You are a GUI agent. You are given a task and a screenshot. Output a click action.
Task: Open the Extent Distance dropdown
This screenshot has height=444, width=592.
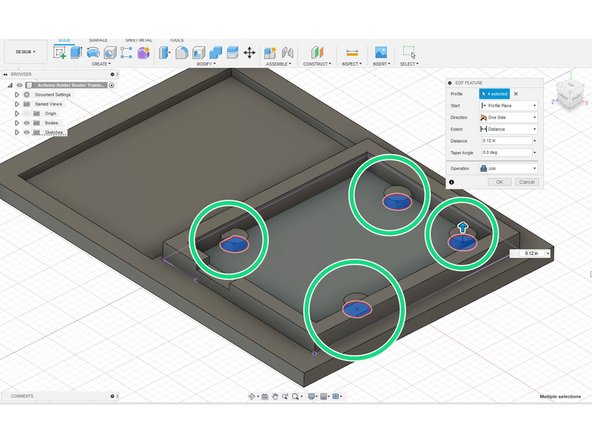coord(509,129)
